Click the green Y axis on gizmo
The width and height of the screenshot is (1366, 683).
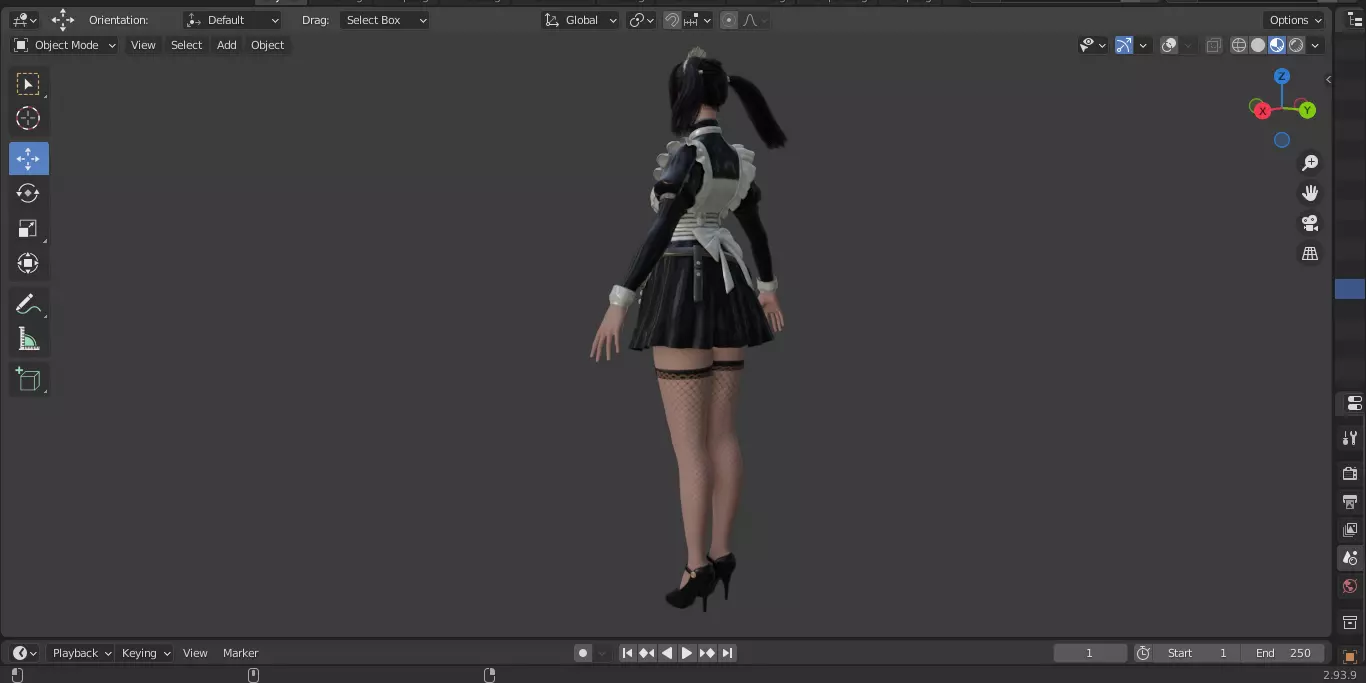[1307, 111]
